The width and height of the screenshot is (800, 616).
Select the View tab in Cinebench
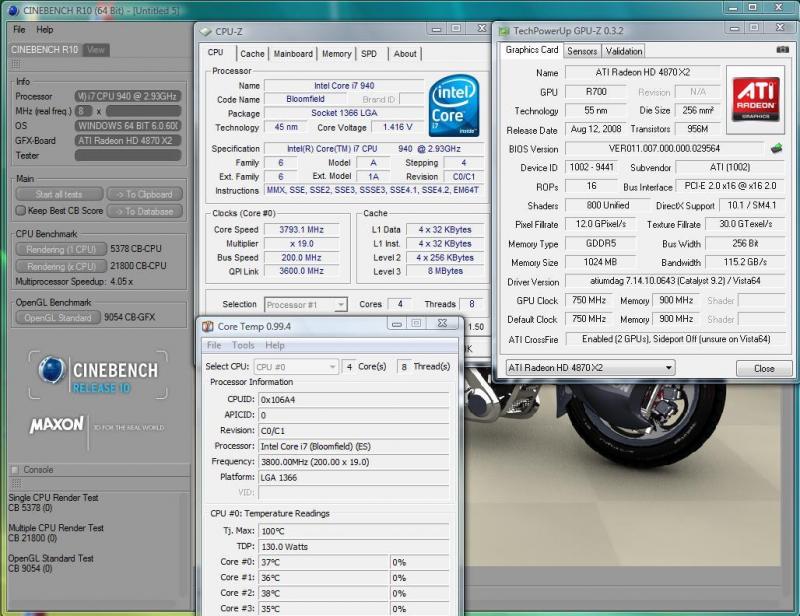pos(95,50)
